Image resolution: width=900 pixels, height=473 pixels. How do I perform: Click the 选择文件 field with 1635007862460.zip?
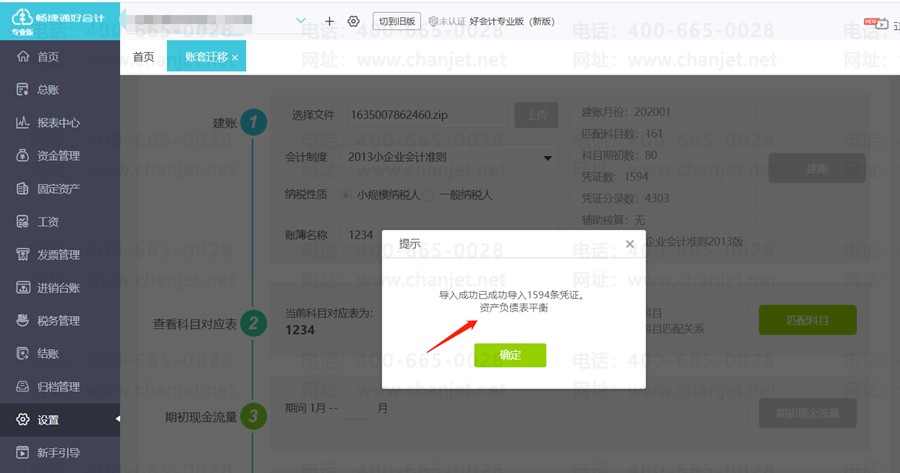click(x=427, y=115)
